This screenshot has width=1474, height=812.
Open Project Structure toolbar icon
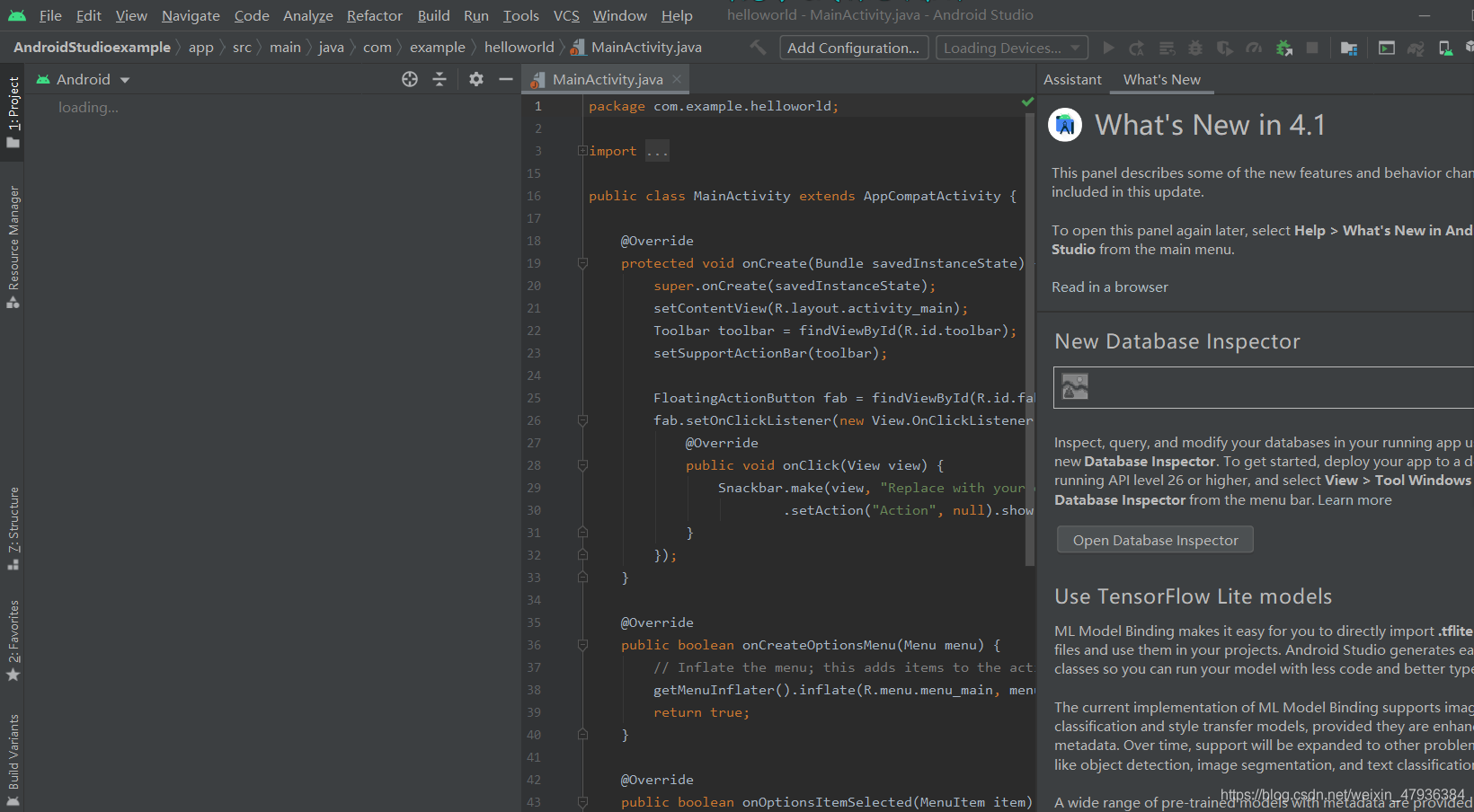1349,48
